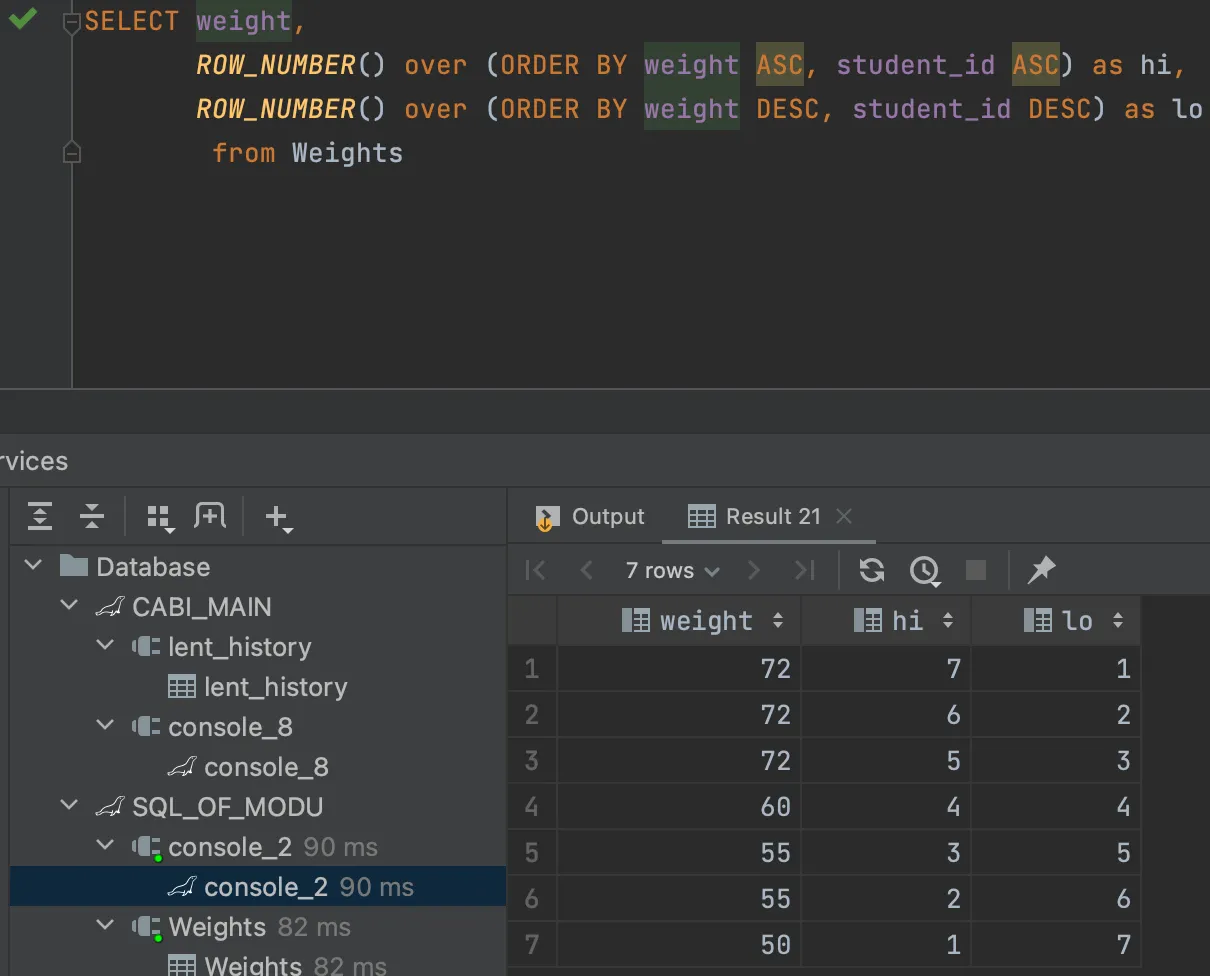The height and width of the screenshot is (976, 1210).
Task: Click the fold end marker beside from Weights
Action: (x=72, y=152)
